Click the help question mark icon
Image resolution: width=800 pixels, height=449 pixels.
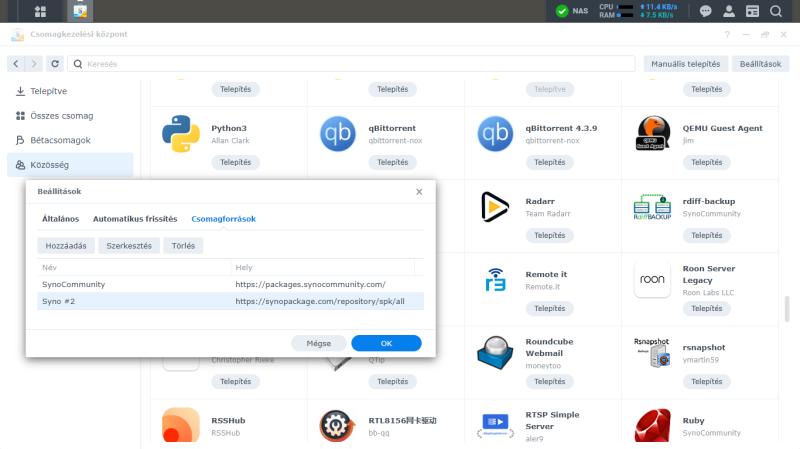click(x=727, y=35)
